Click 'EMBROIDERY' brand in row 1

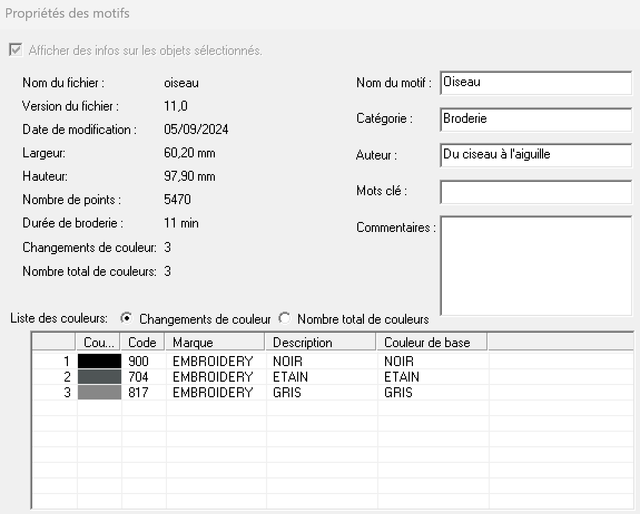point(213,361)
